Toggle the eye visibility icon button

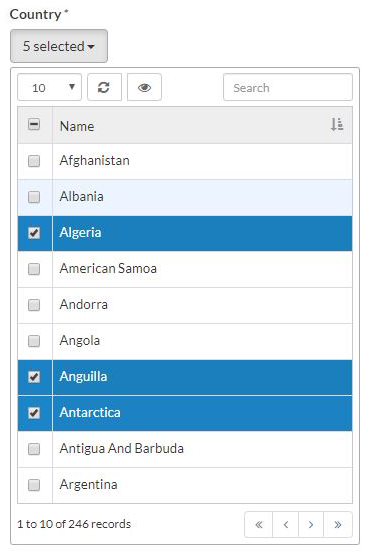pos(144,87)
